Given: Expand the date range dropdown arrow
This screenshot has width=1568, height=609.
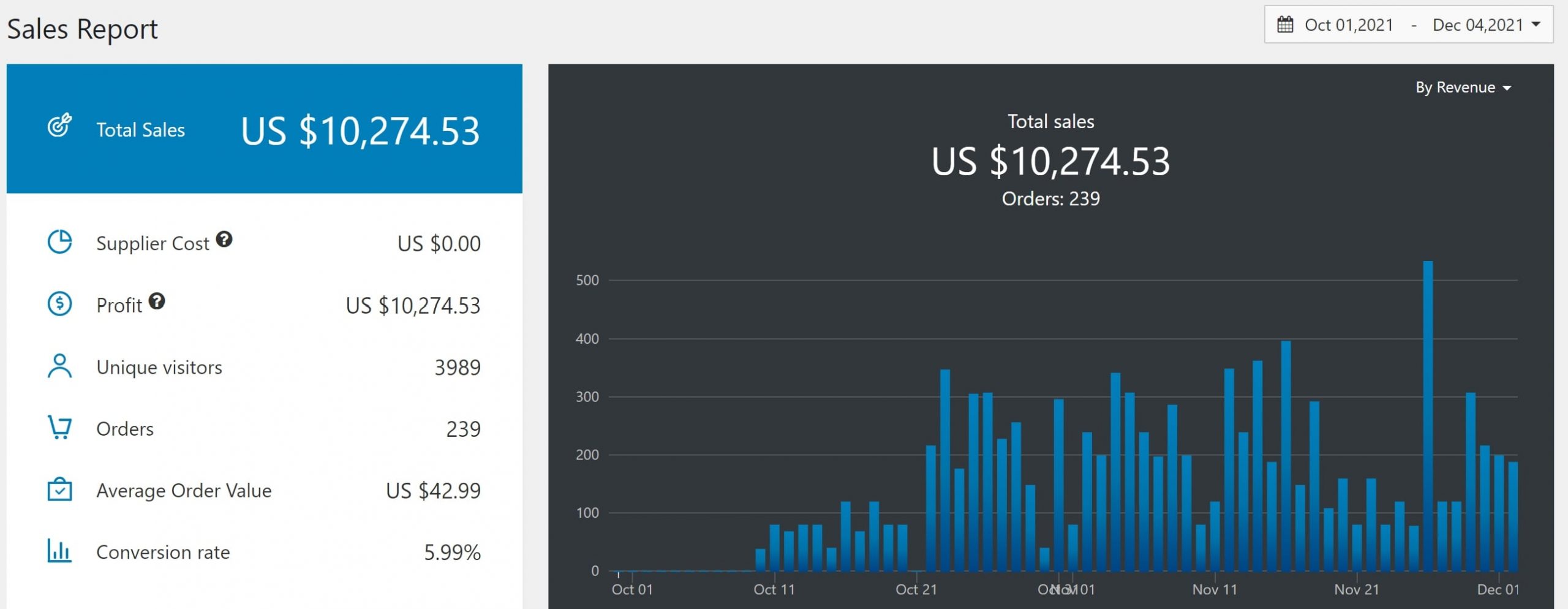Looking at the screenshot, I should (1536, 25).
